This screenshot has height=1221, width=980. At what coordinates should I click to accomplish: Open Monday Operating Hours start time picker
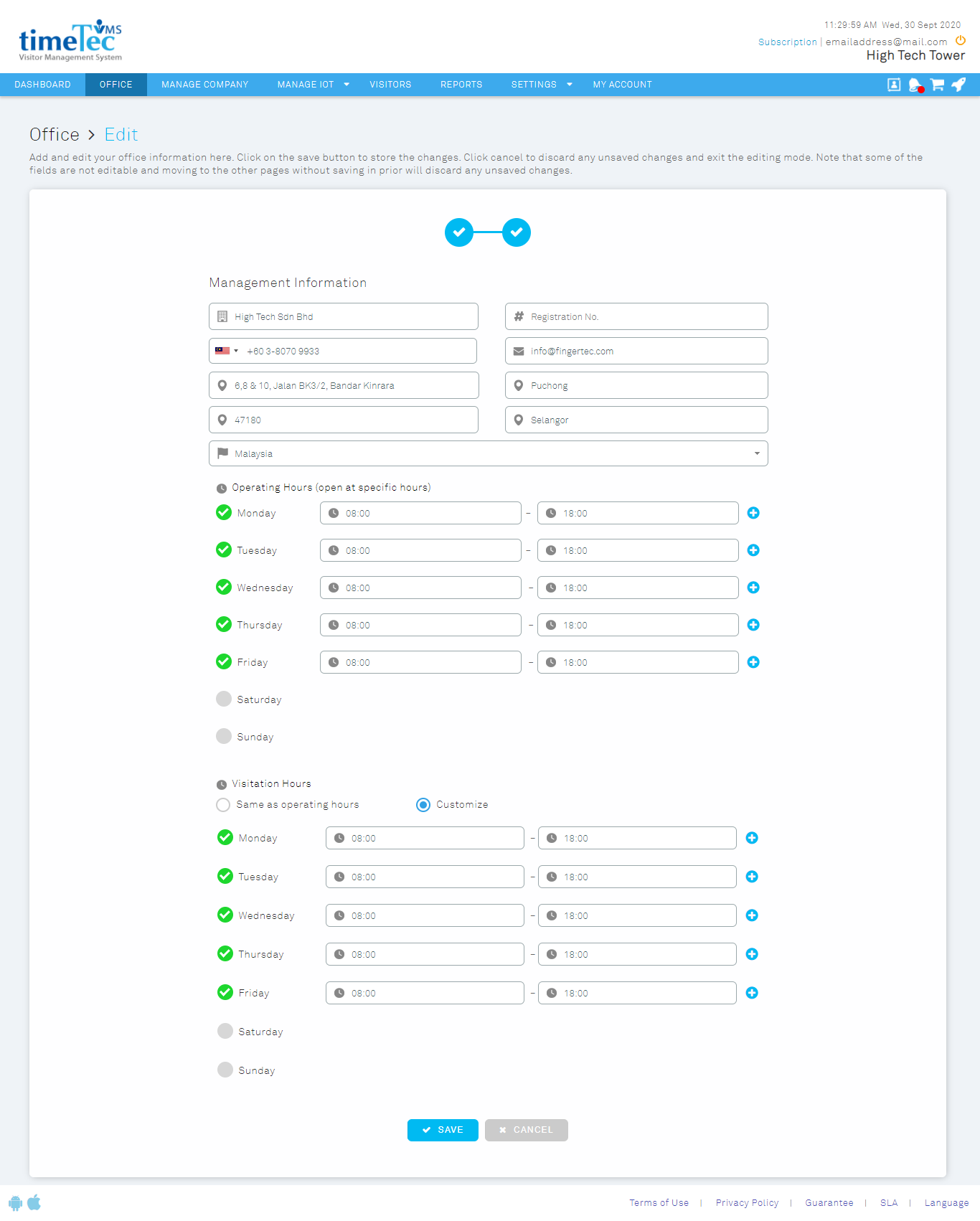coord(420,513)
